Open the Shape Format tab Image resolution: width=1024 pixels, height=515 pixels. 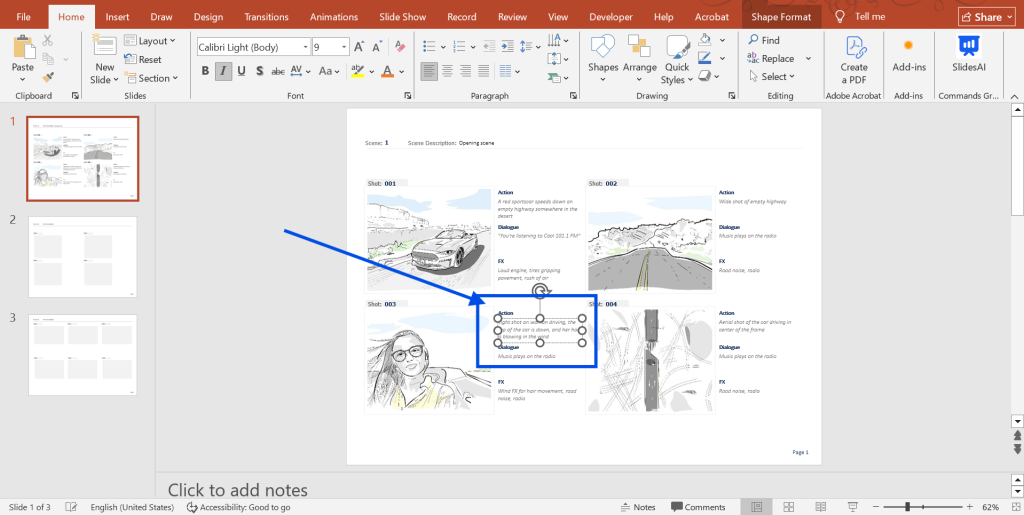[783, 17]
